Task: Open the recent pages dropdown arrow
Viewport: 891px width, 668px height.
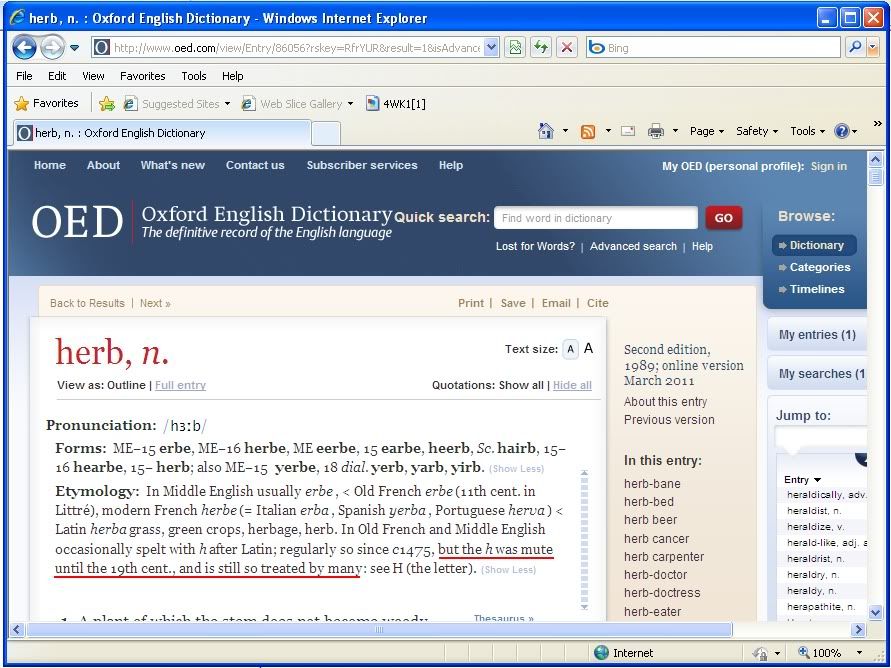Action: (74, 48)
